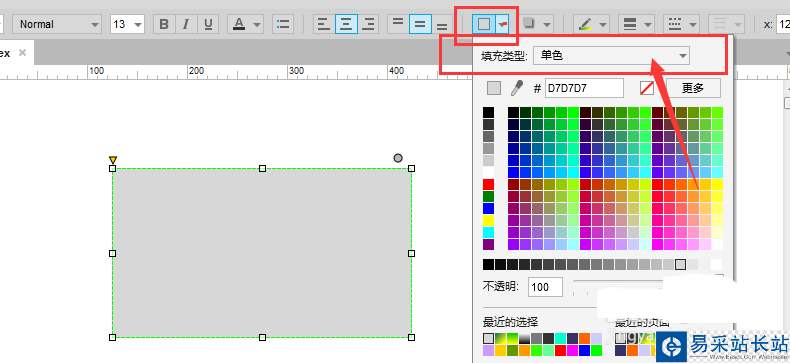The height and width of the screenshot is (363, 790).
Task: Set vertical text alignment to top
Action: (398, 24)
